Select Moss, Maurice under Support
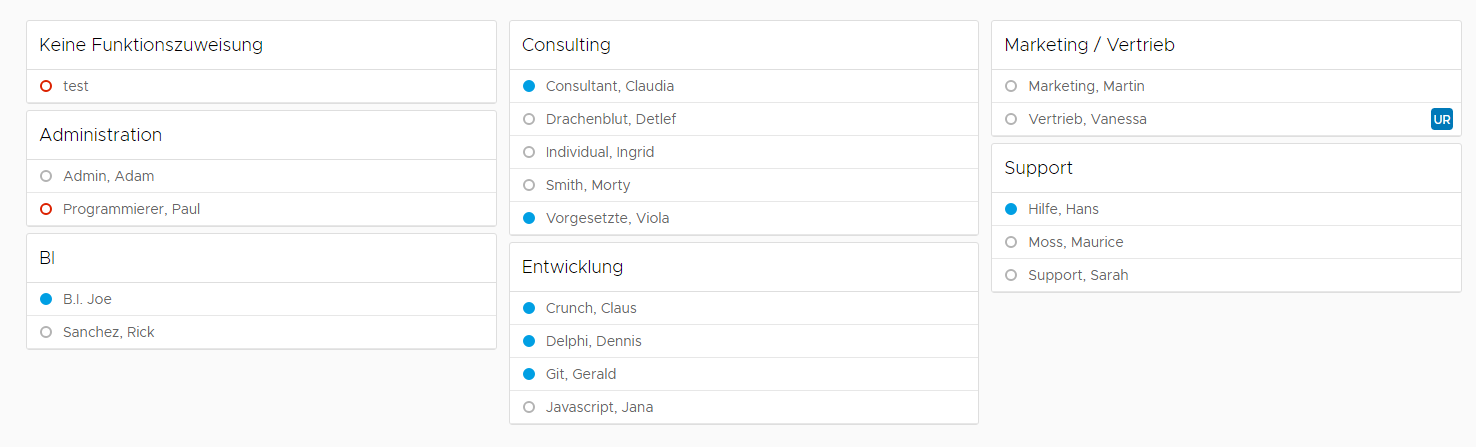 (x=1075, y=243)
